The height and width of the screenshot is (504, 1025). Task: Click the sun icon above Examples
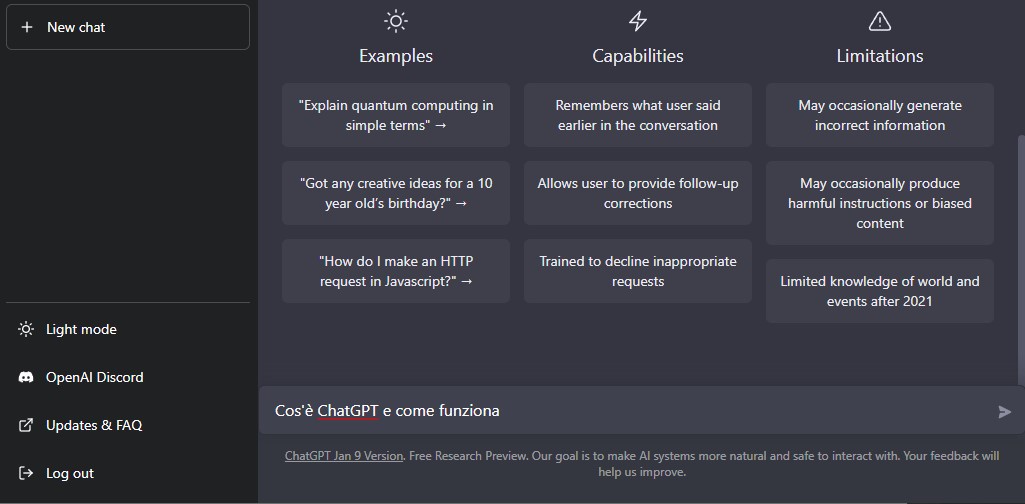pos(396,21)
